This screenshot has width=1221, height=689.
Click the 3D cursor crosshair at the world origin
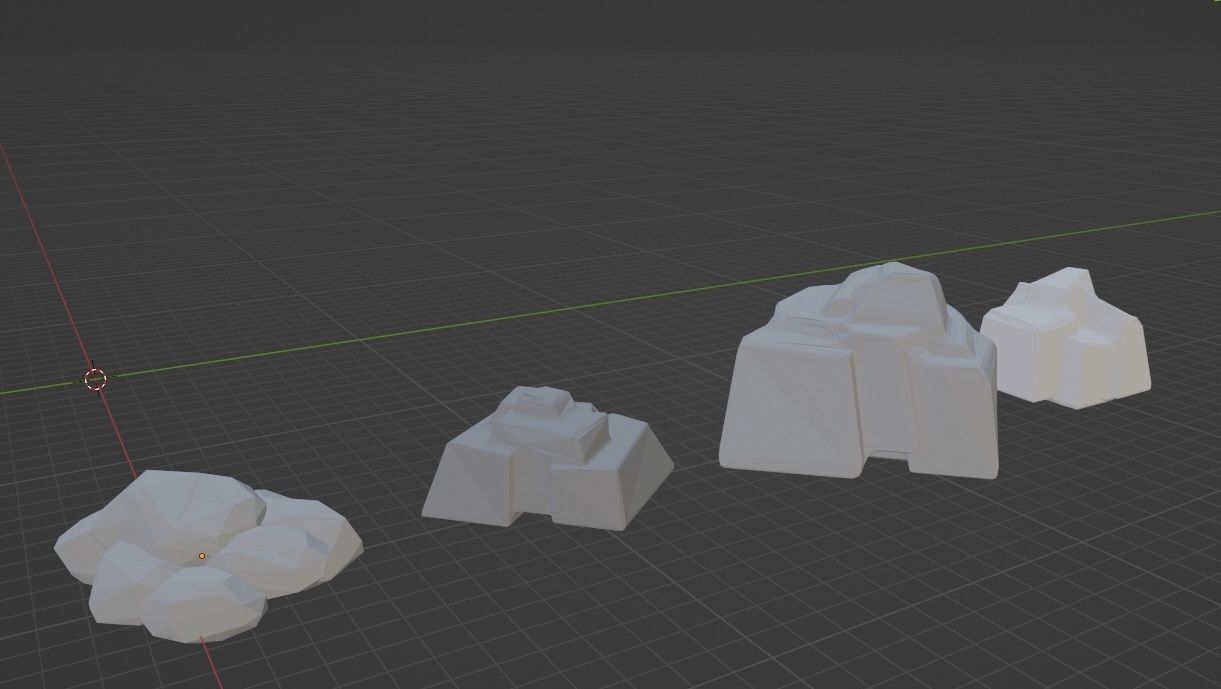tap(95, 379)
